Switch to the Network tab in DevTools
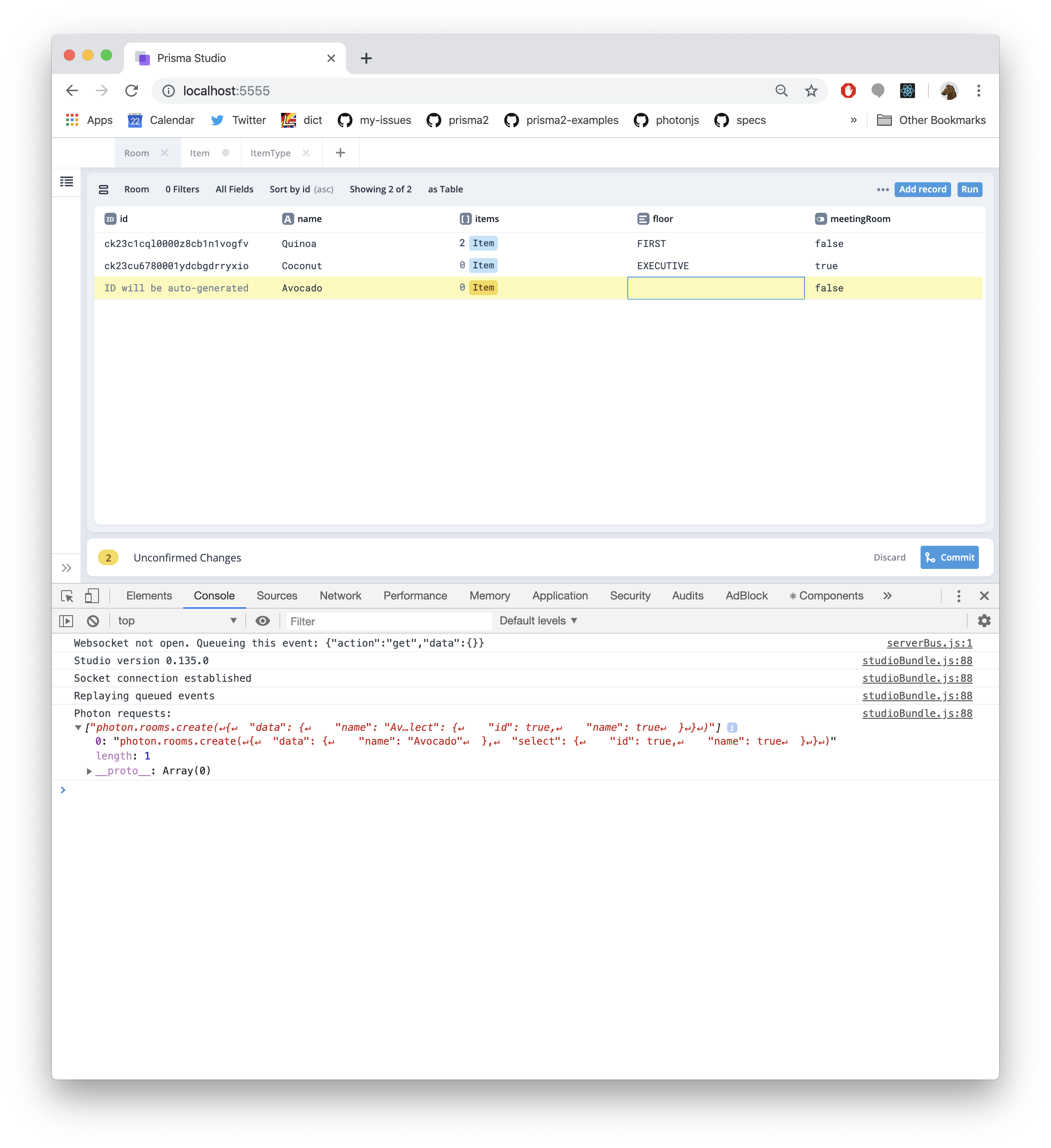1051x1148 pixels. click(x=340, y=596)
